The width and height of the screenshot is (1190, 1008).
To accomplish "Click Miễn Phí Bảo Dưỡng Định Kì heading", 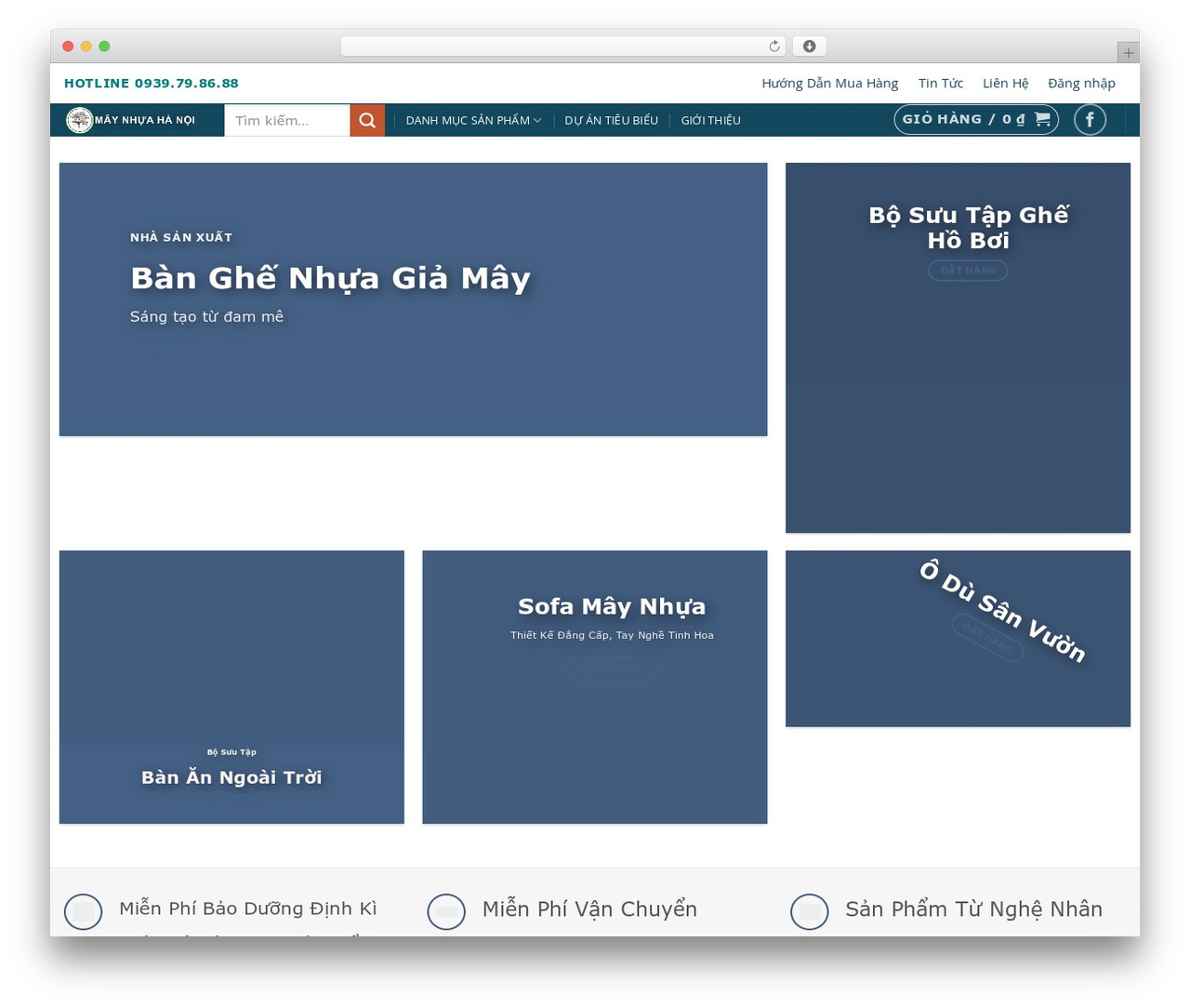I will point(248,909).
